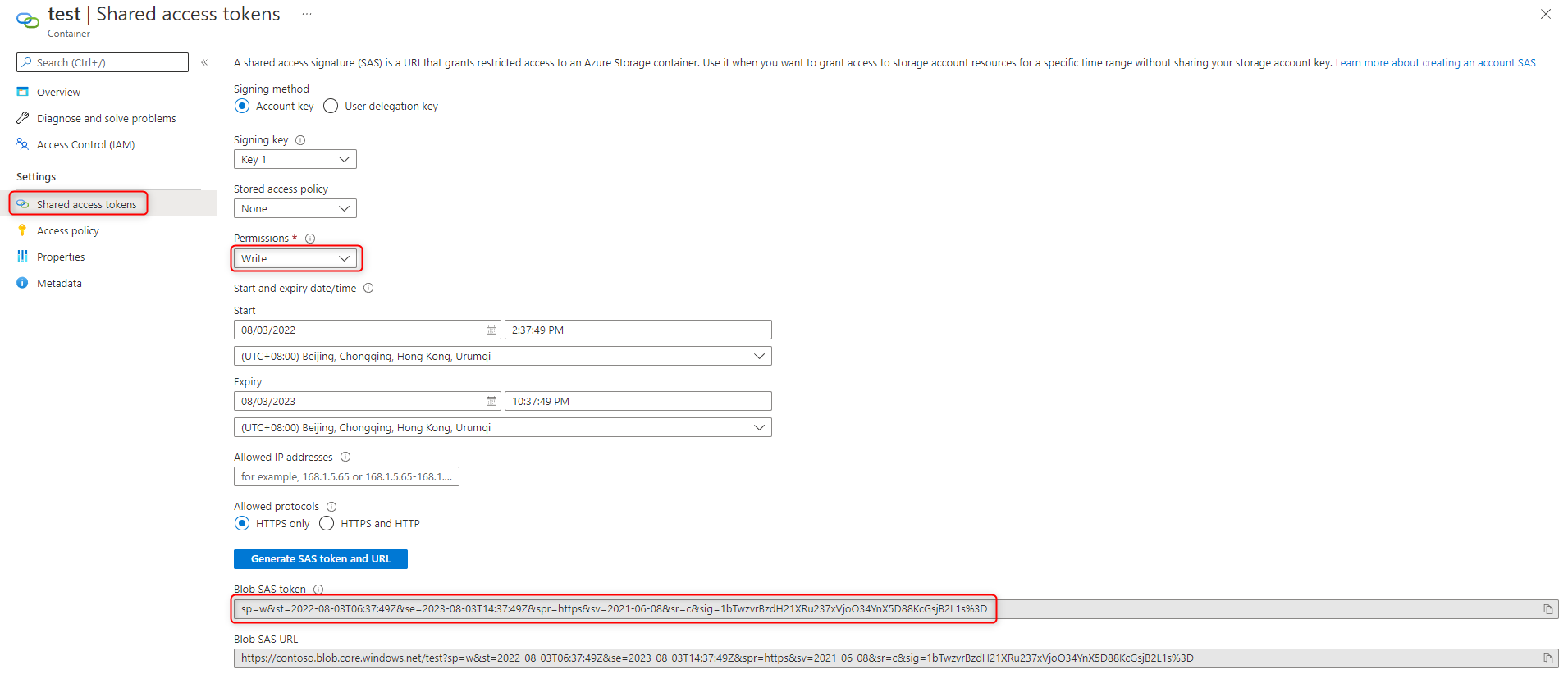This screenshot has width=1568, height=683.
Task: Go to Access Control (IAM)
Action: pyautogui.click(x=85, y=144)
